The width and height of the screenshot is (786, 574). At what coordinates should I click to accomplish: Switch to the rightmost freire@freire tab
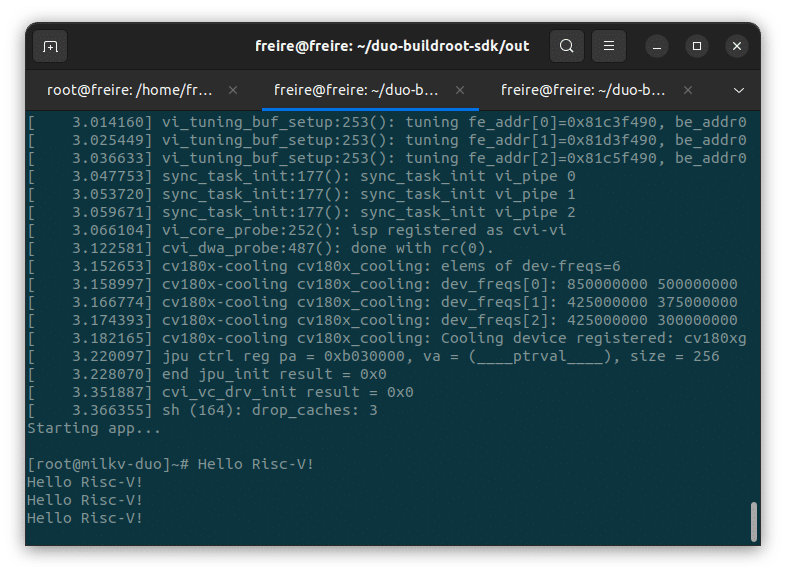point(583,90)
